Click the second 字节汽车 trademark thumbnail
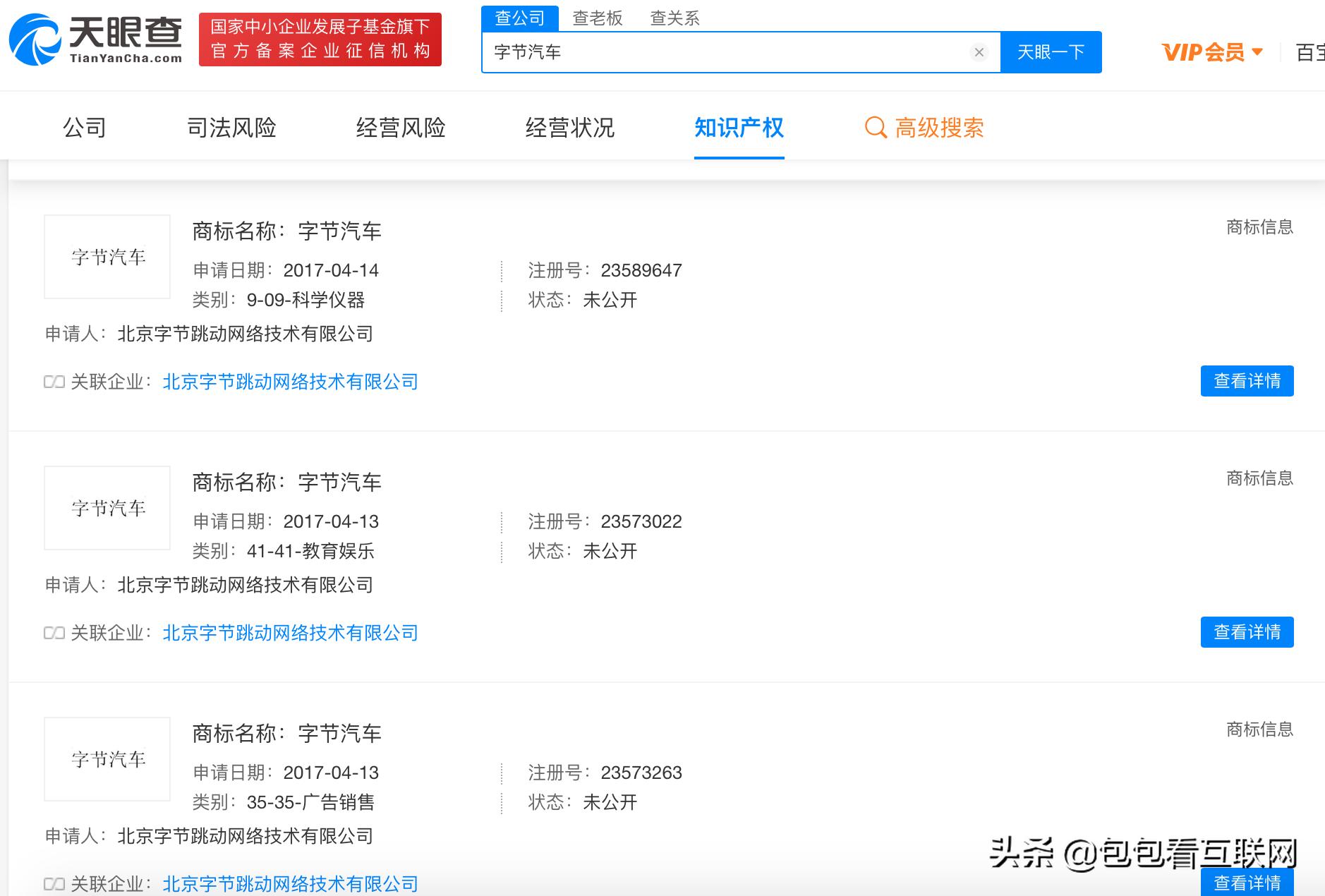1325x896 pixels. pos(107,508)
